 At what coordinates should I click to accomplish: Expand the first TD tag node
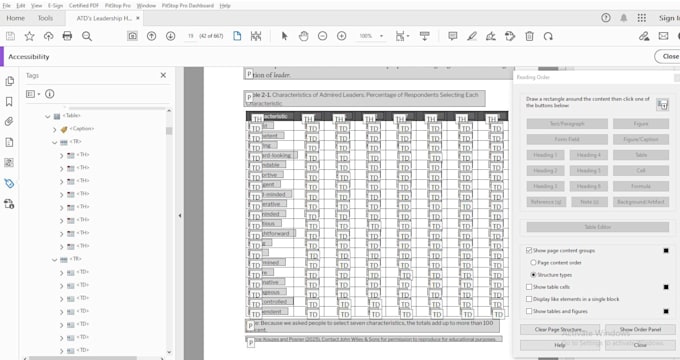coord(62,273)
